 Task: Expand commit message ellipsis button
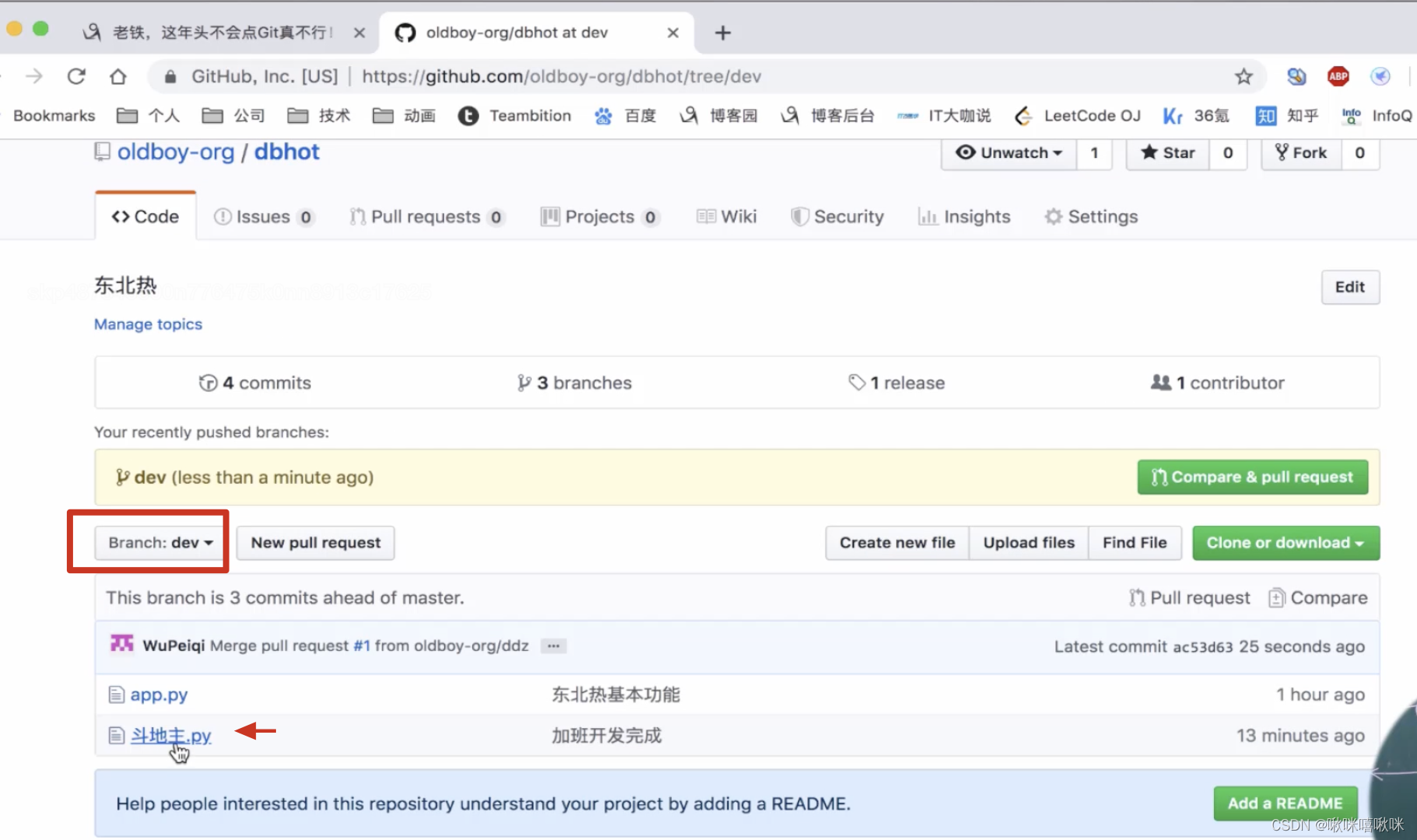[x=553, y=646]
